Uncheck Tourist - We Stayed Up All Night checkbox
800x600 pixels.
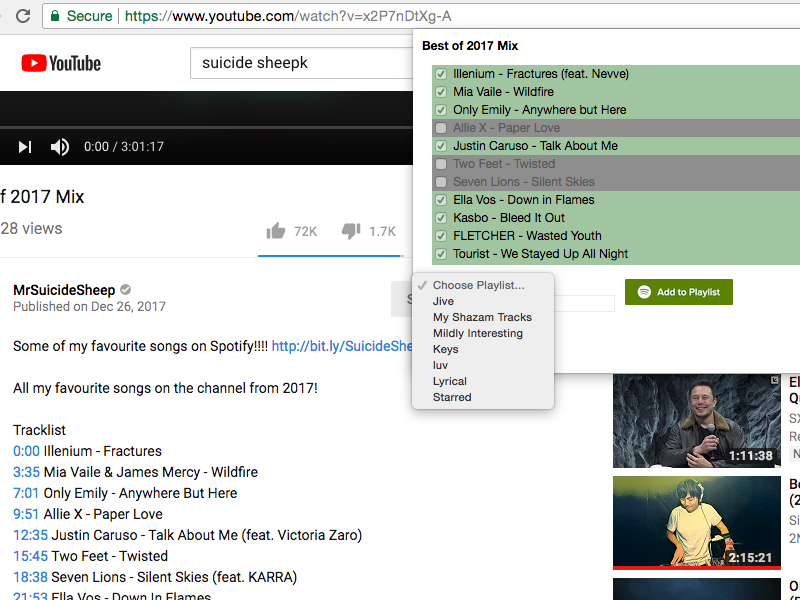441,254
